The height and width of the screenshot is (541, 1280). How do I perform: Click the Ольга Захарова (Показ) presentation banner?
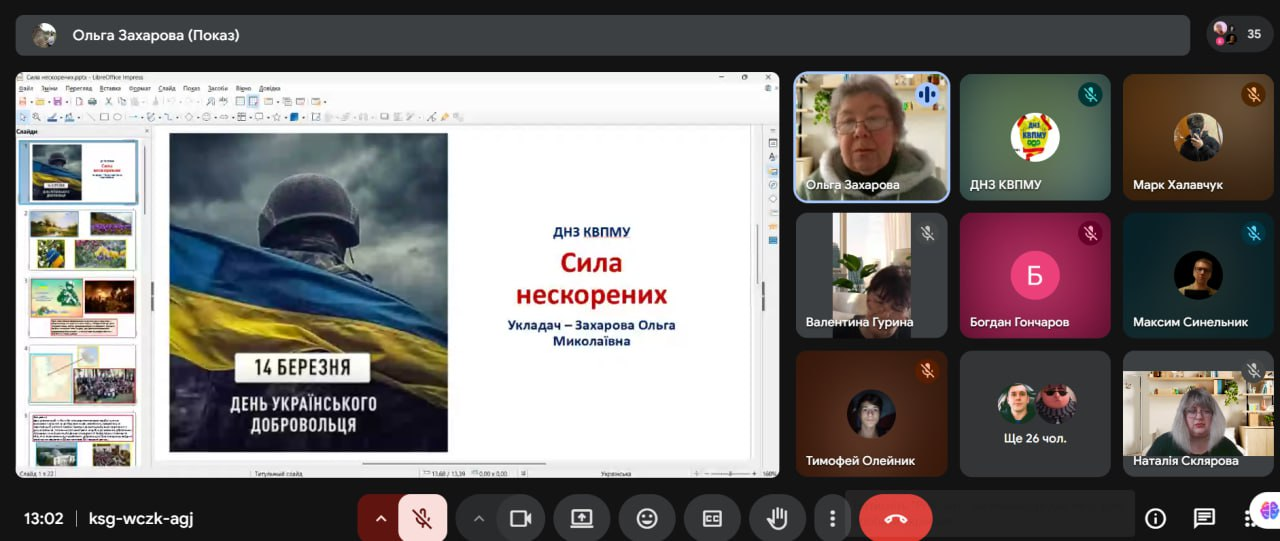pyautogui.click(x=602, y=35)
